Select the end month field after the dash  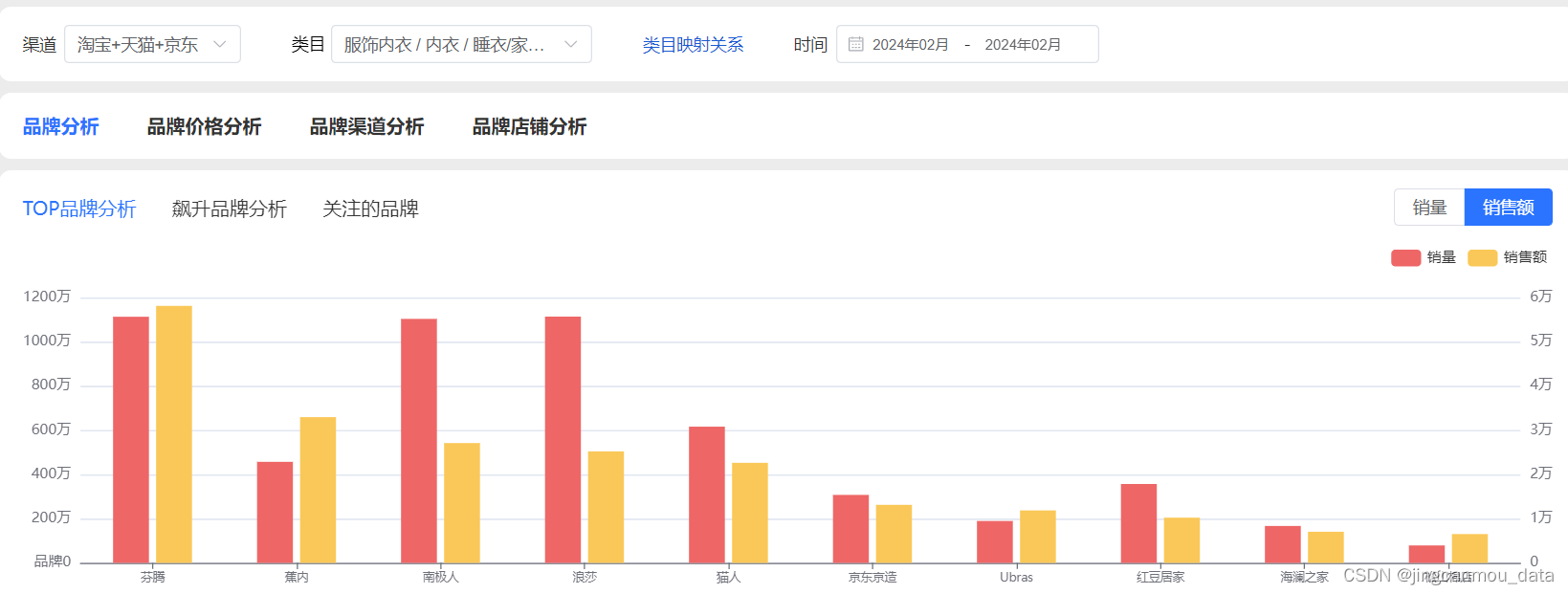point(1023,45)
